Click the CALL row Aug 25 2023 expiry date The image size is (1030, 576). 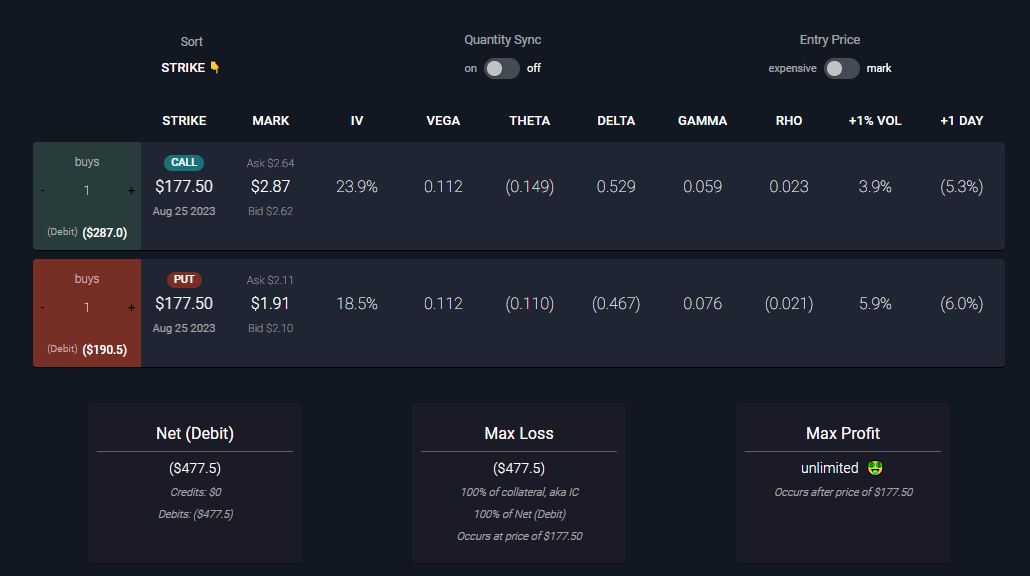coord(184,211)
